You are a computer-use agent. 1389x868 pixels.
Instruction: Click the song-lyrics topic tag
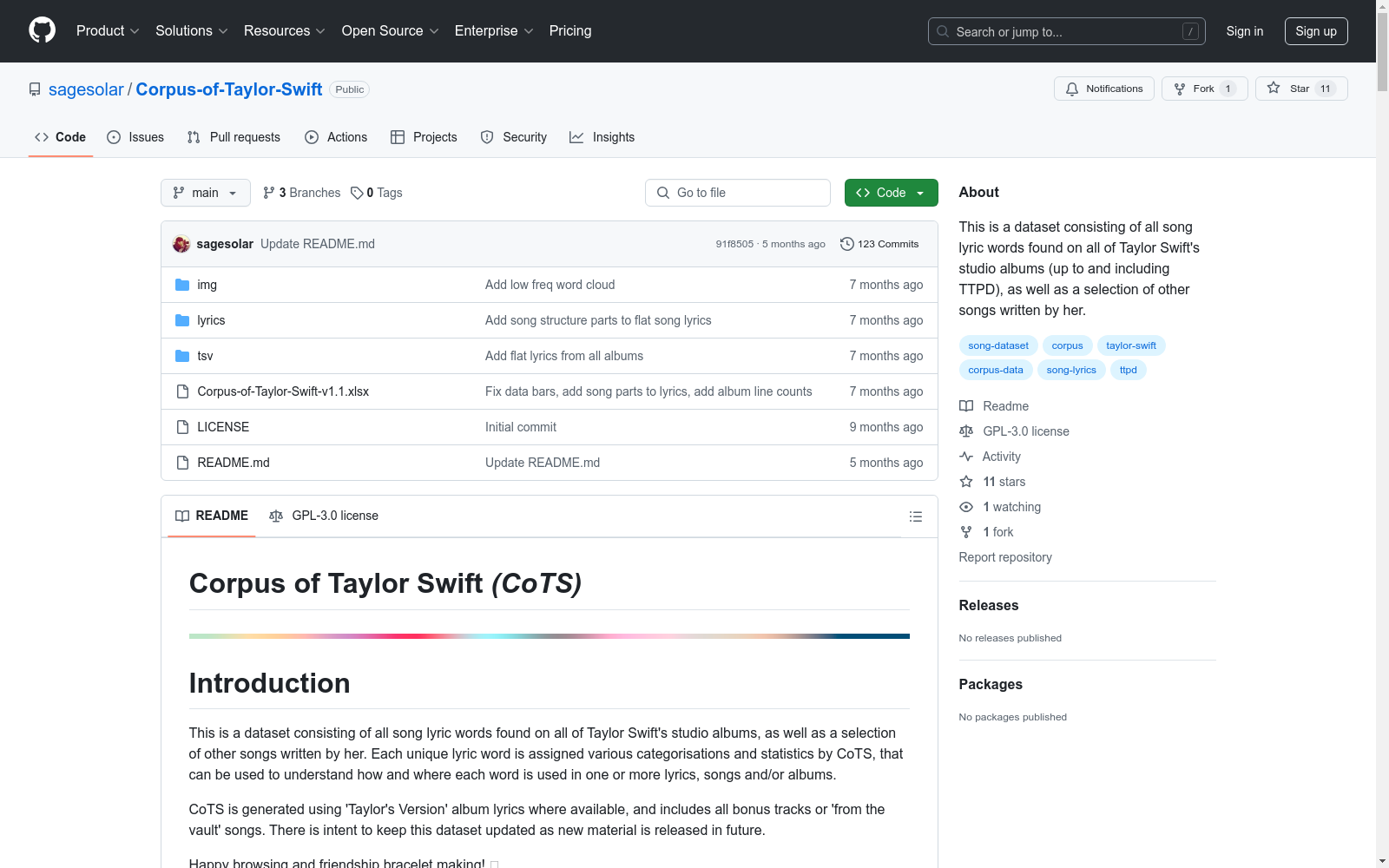1071,370
